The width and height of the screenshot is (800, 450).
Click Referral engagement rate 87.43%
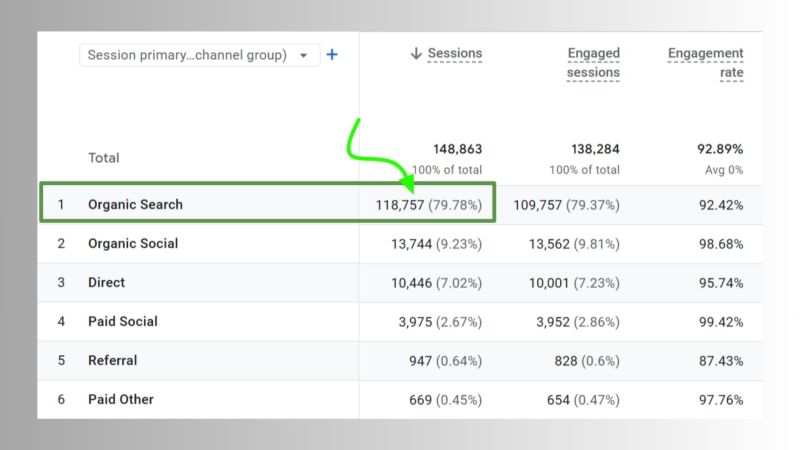(x=721, y=361)
